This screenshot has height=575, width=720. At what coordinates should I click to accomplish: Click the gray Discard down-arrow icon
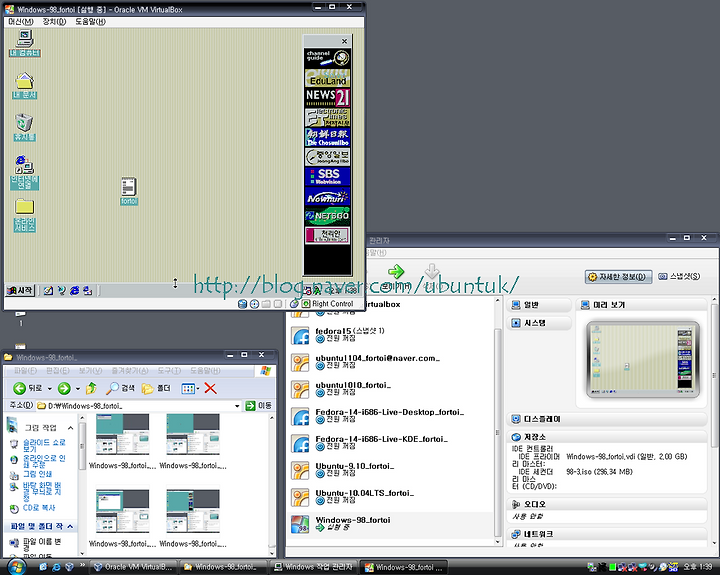[x=432, y=271]
